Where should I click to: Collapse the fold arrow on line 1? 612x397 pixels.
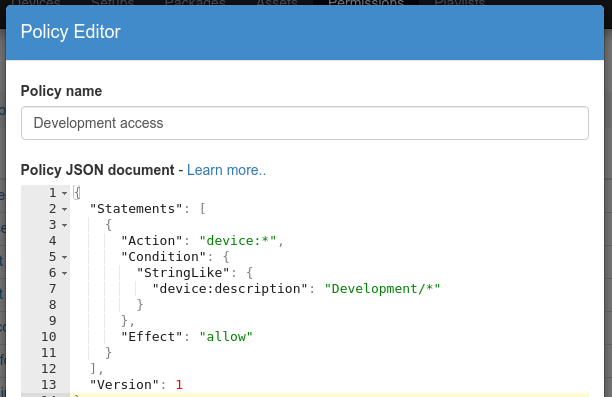64,193
